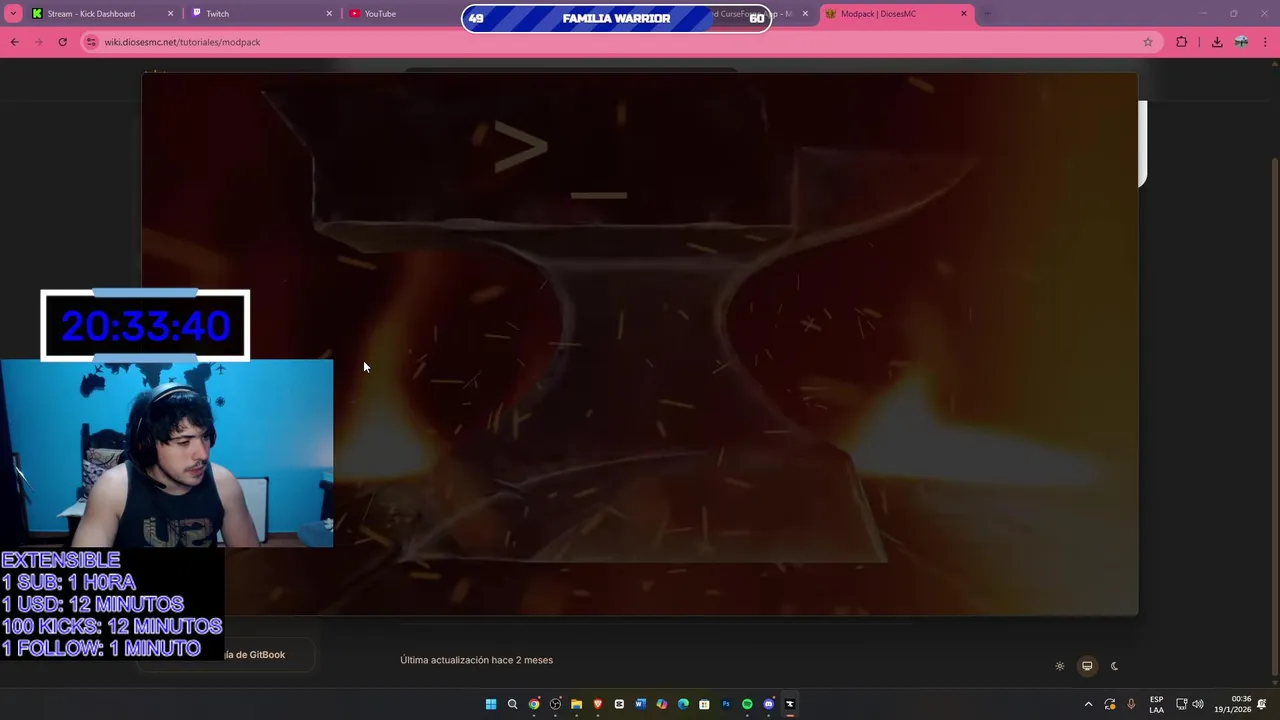This screenshot has width=1280, height=720.
Task: Select the light theme sun icon
Action: click(x=1060, y=666)
